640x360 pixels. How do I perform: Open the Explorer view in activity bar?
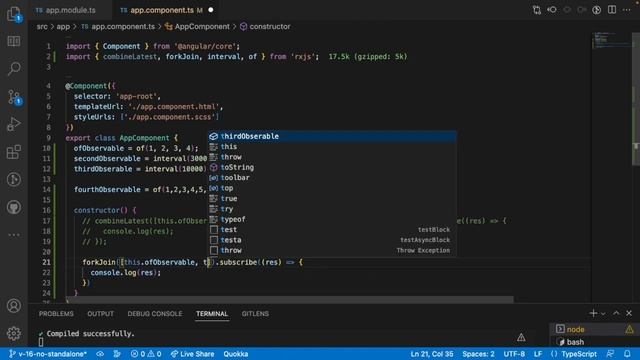[x=14, y=15]
